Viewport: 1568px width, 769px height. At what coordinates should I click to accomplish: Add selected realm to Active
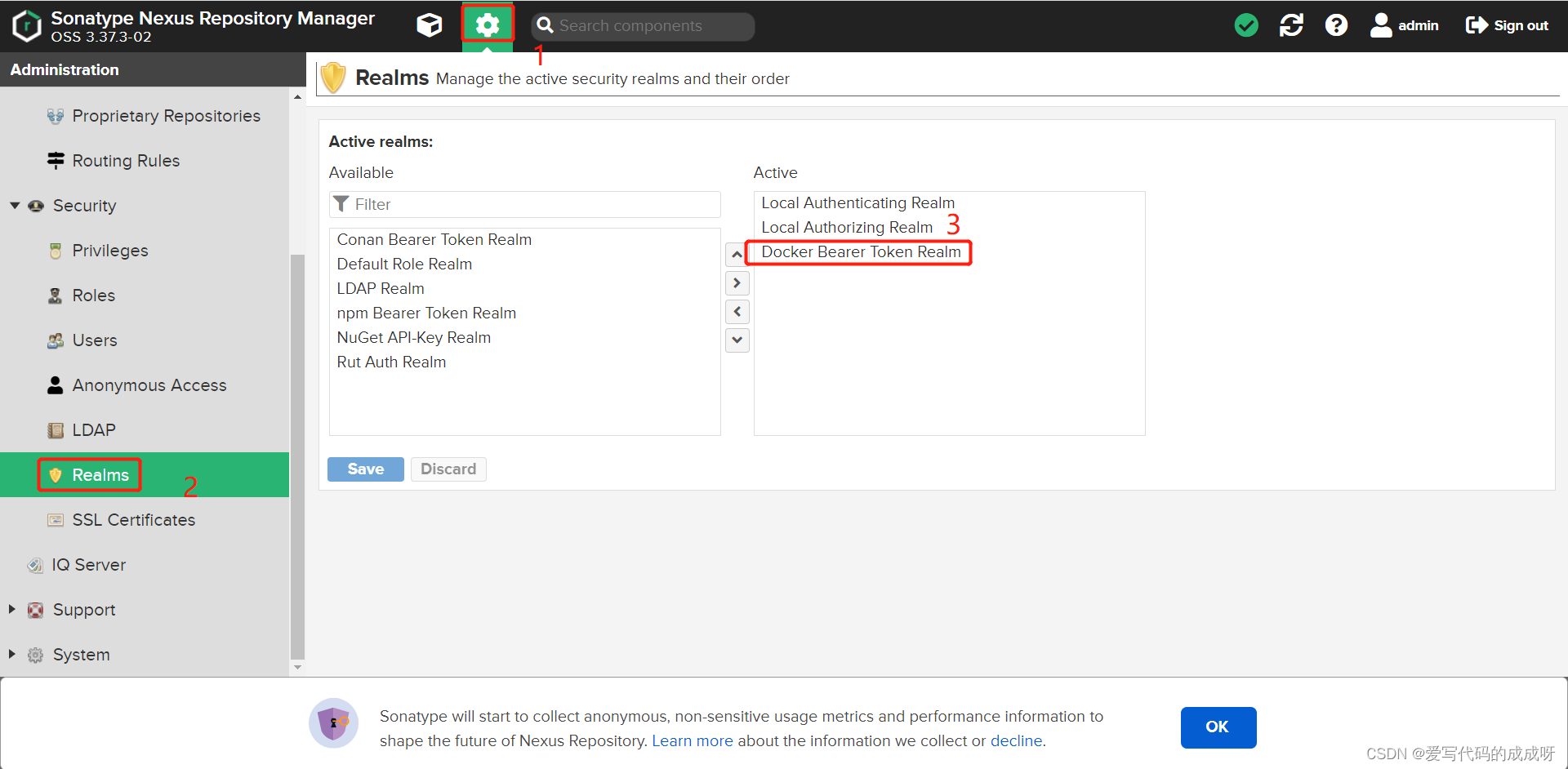(x=737, y=283)
